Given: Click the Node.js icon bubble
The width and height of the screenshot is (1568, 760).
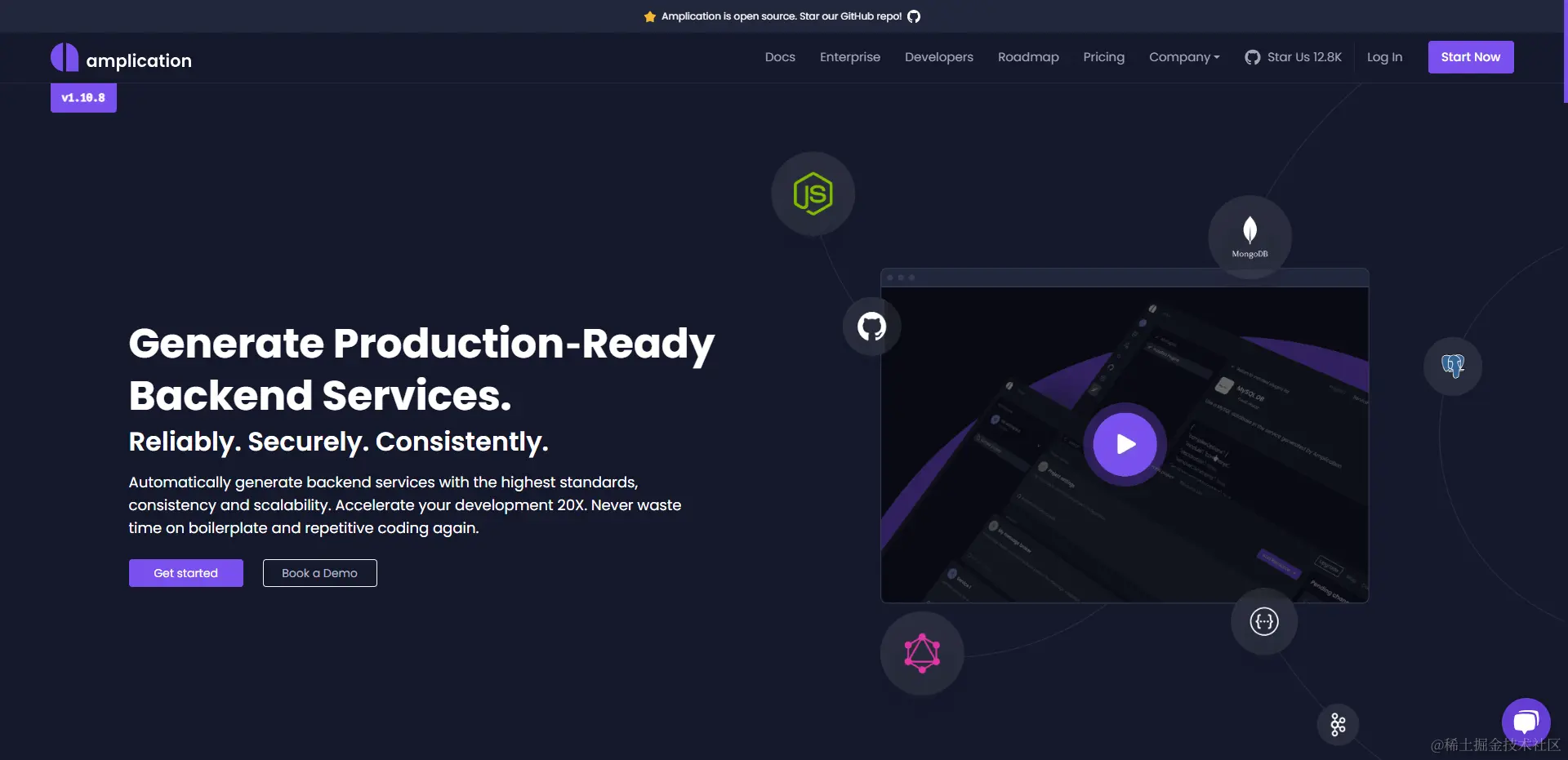Looking at the screenshot, I should (x=813, y=193).
